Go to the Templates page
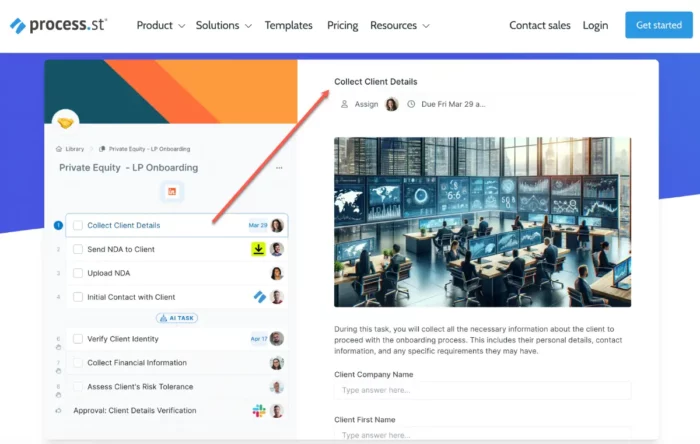Image resolution: width=700 pixels, height=444 pixels. click(288, 25)
